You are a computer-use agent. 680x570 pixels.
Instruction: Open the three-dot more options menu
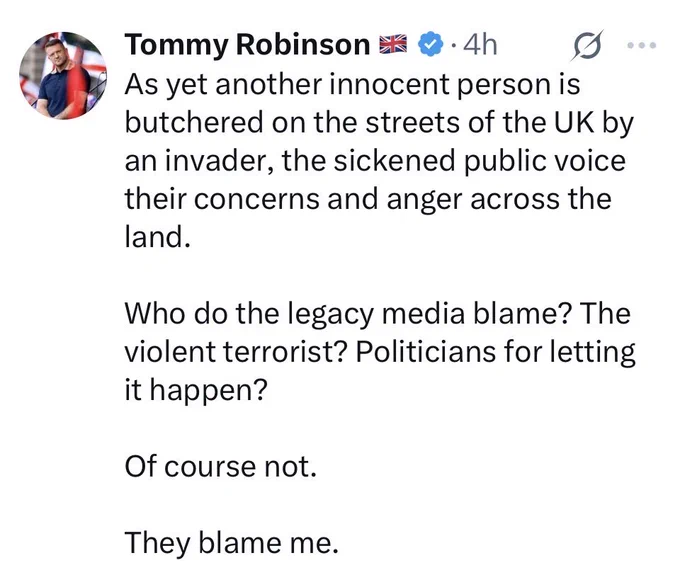642,45
